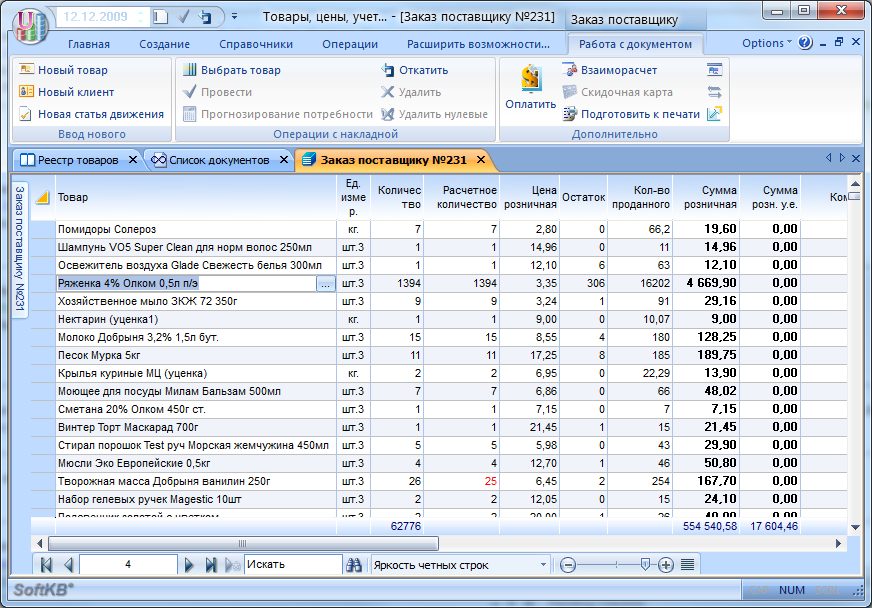Click the Прогнозирование потребности calculator icon

[x=190, y=114]
